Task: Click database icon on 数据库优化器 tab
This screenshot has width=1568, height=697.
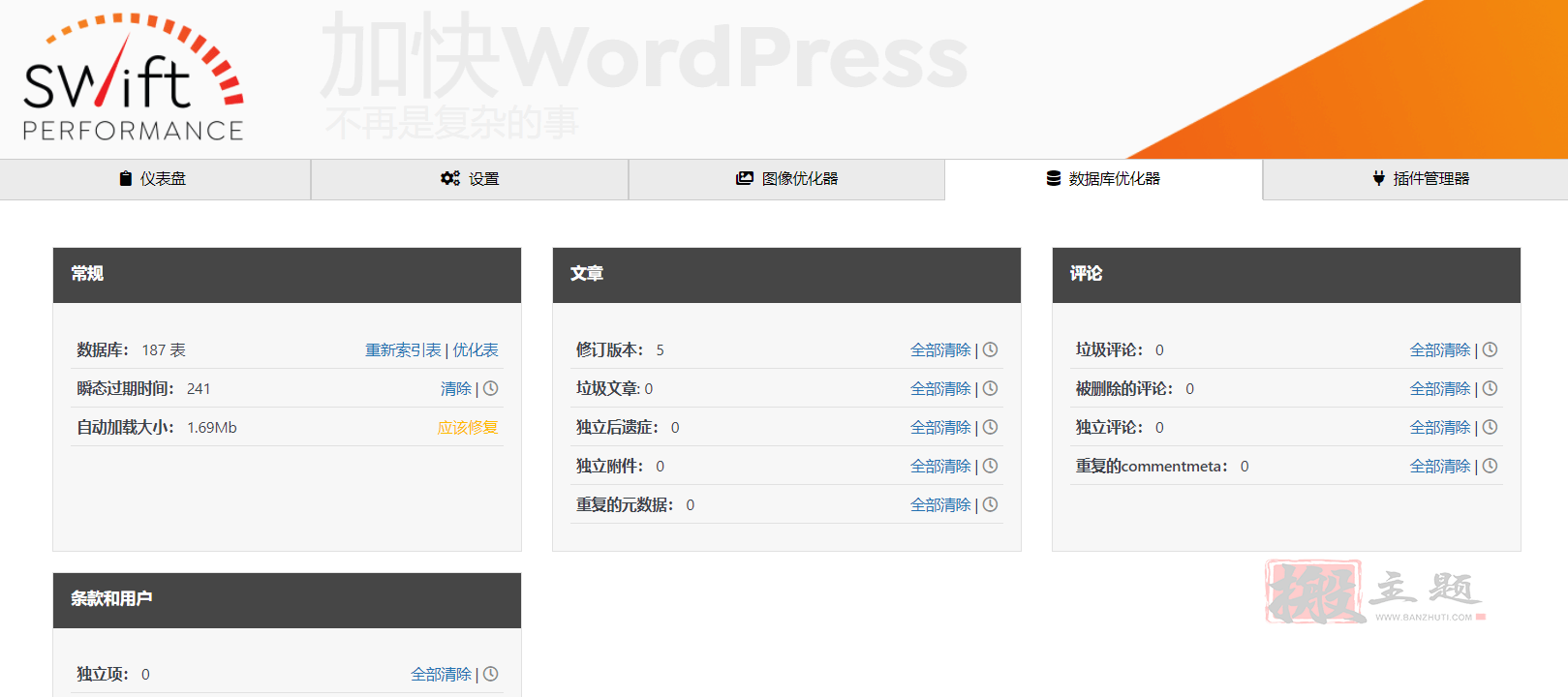Action: [x=1053, y=178]
